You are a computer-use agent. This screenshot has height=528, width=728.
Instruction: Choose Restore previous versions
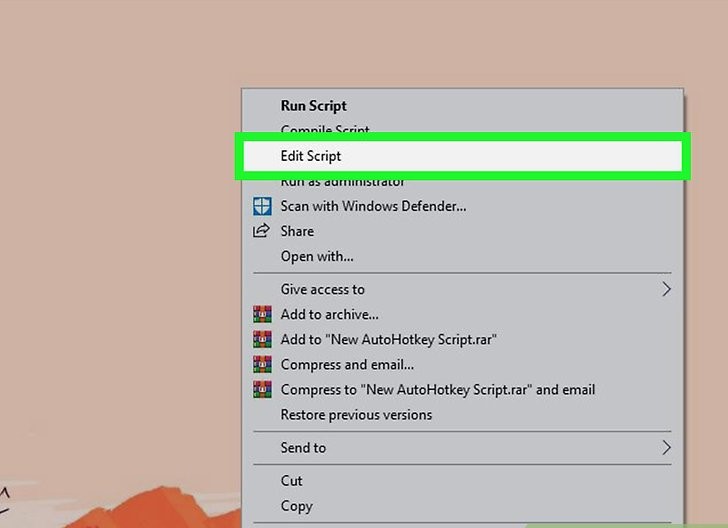462,415
